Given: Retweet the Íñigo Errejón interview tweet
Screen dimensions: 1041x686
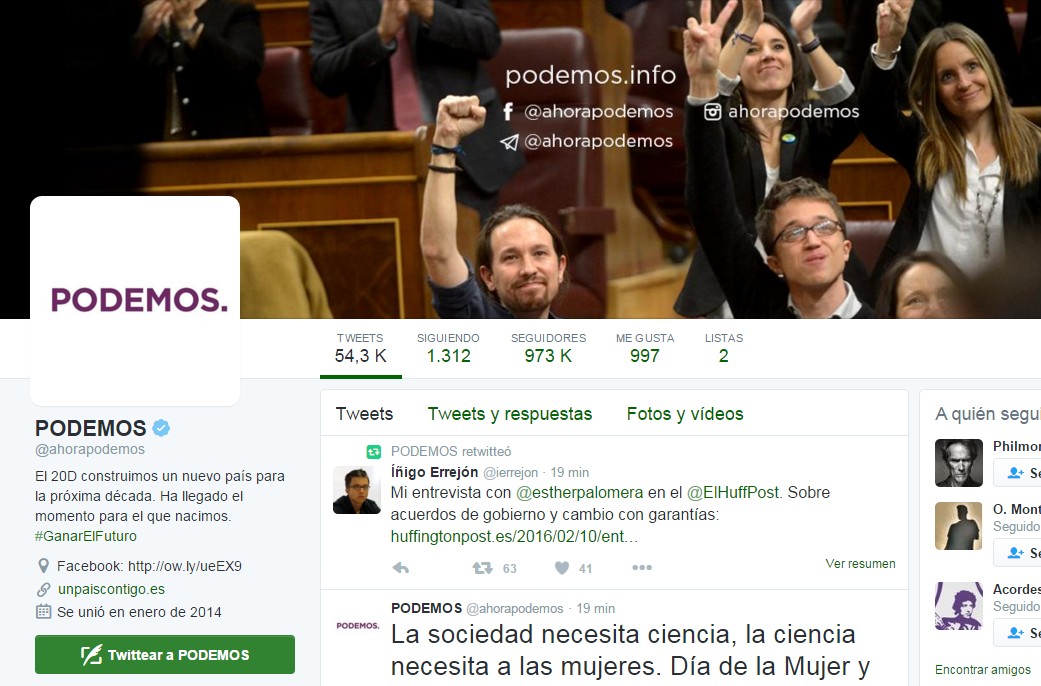Looking at the screenshot, I should click(482, 568).
